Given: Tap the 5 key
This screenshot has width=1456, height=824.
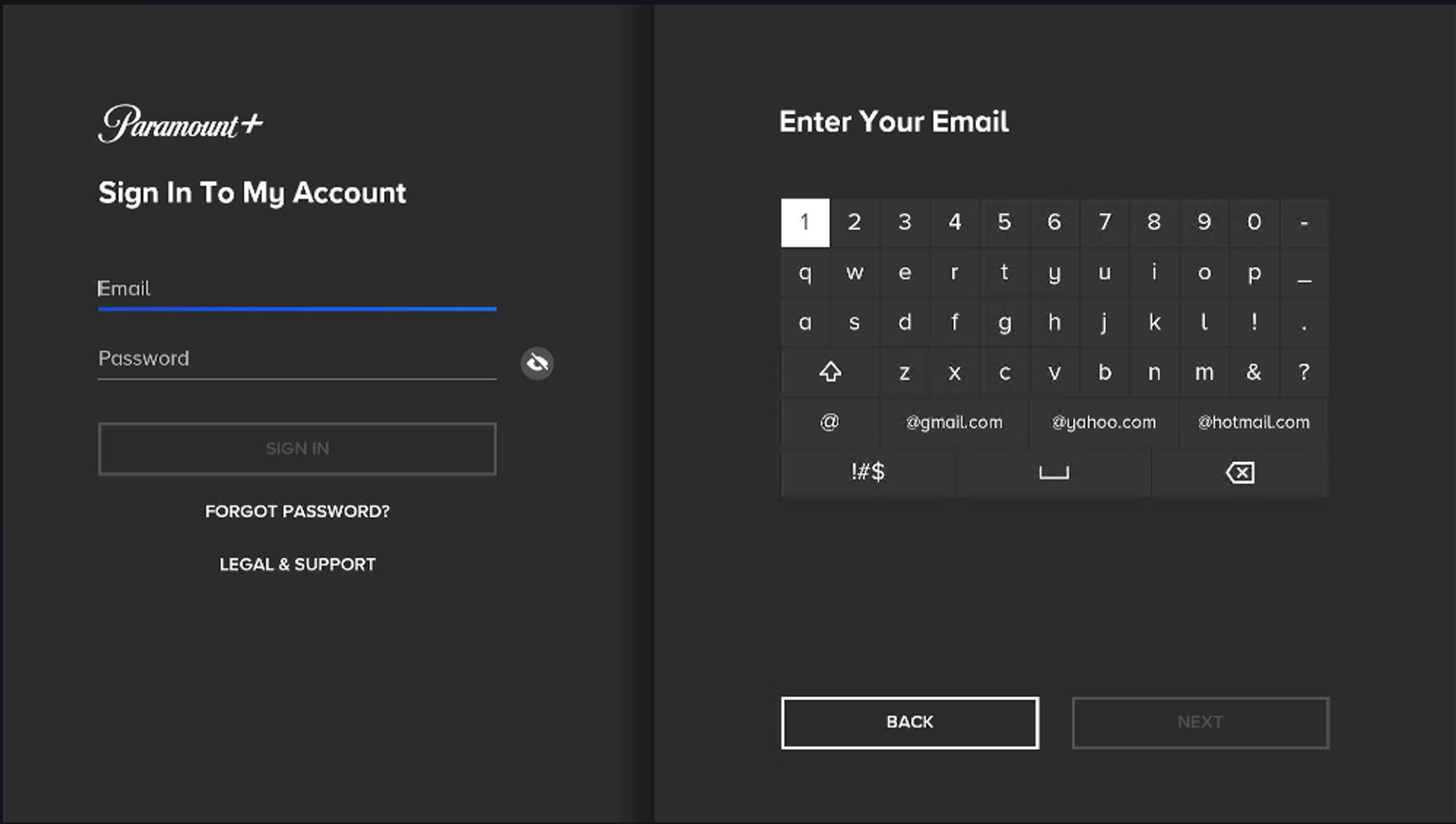Looking at the screenshot, I should (x=1005, y=223).
